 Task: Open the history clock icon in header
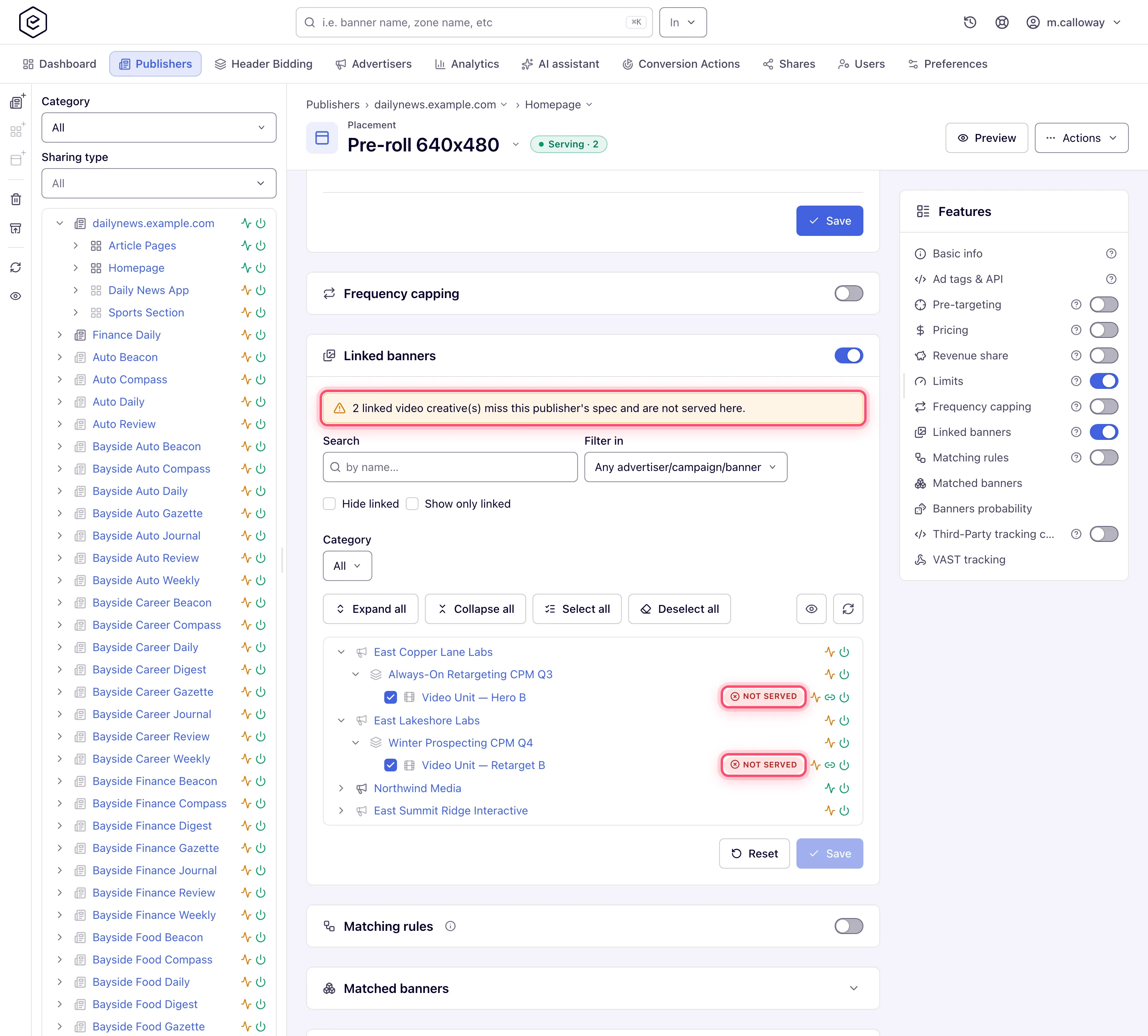coord(970,22)
